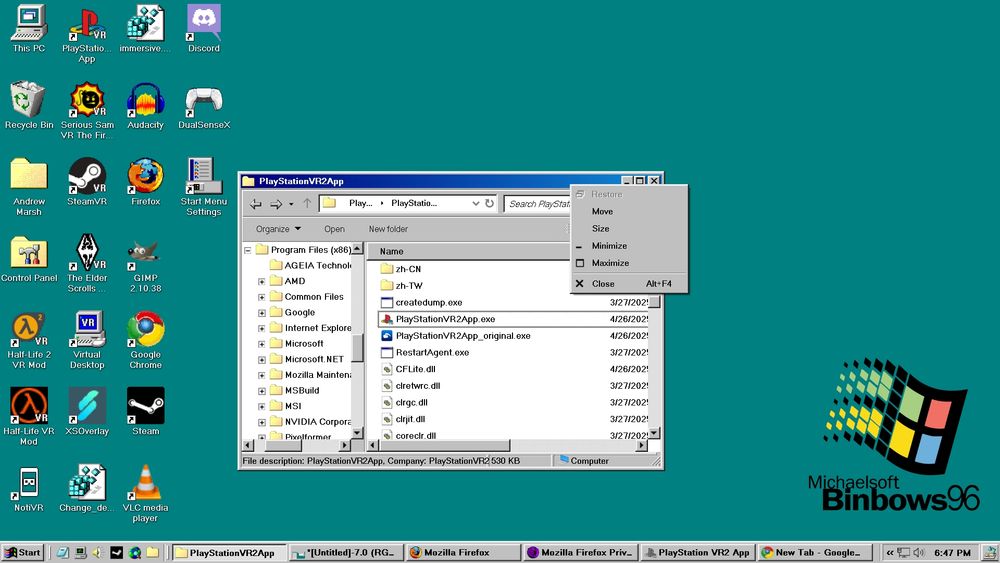Viewport: 1000px width, 563px height.
Task: Open the PlayStation VR App desktop shortcut
Action: 87,33
